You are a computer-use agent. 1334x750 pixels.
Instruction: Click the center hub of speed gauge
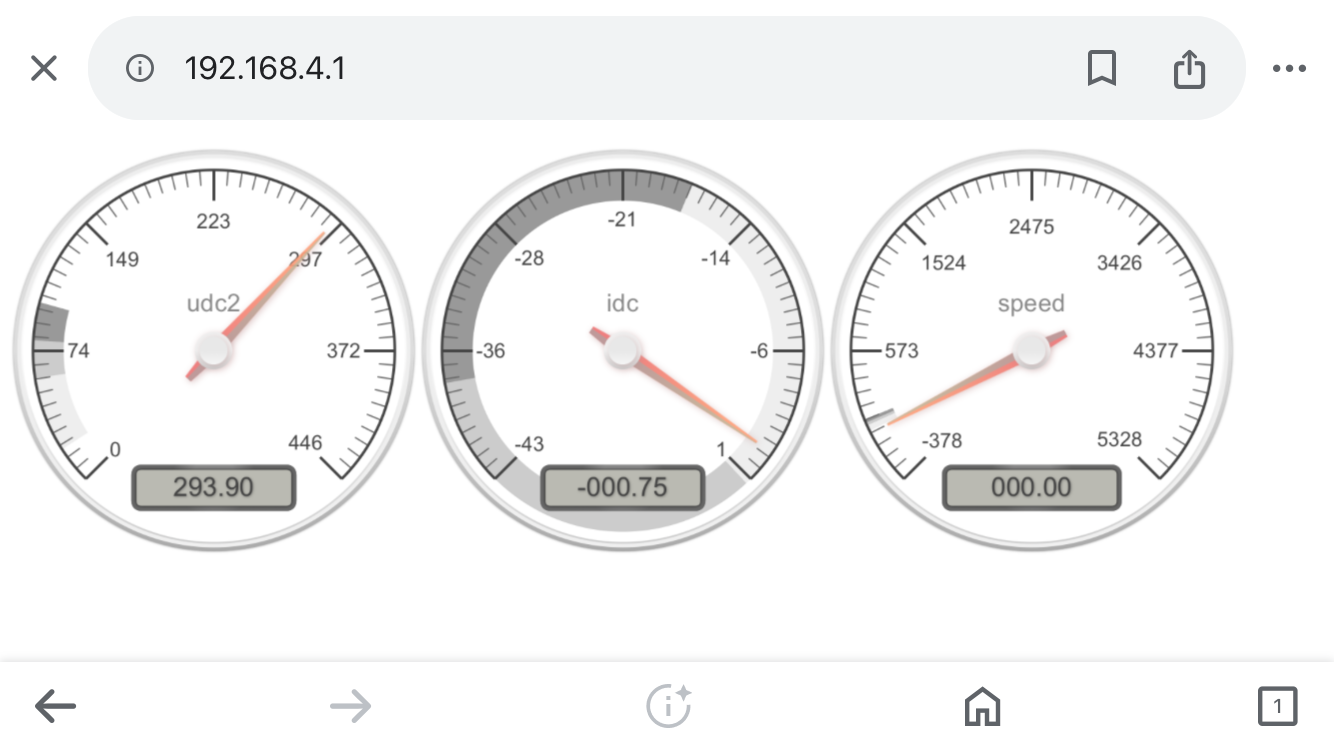[x=1031, y=350]
